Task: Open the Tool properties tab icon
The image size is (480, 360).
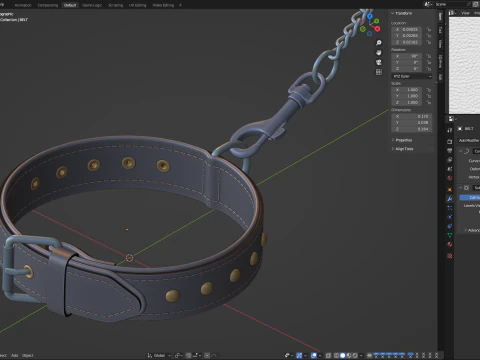Action: pyautogui.click(x=450, y=130)
